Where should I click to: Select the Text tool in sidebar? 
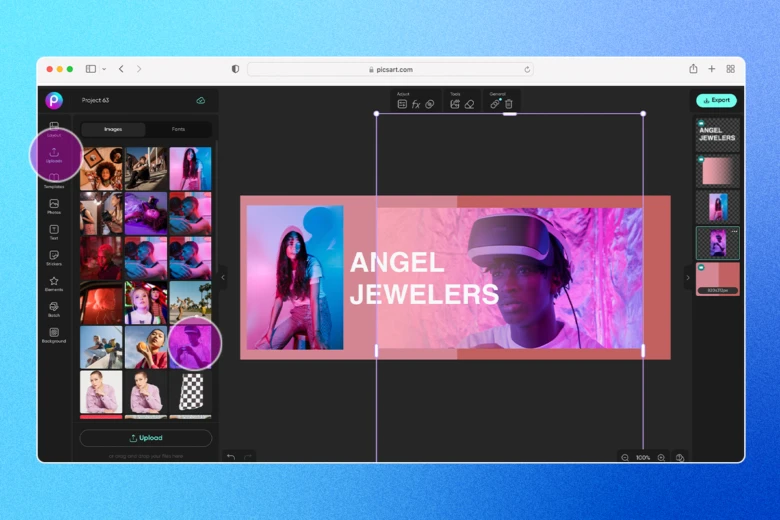[54, 232]
